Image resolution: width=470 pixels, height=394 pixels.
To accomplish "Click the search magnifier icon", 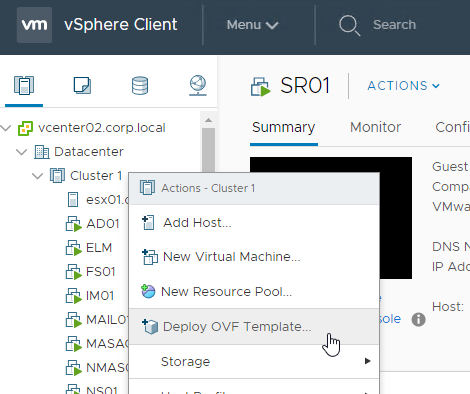I will pyautogui.click(x=349, y=25).
